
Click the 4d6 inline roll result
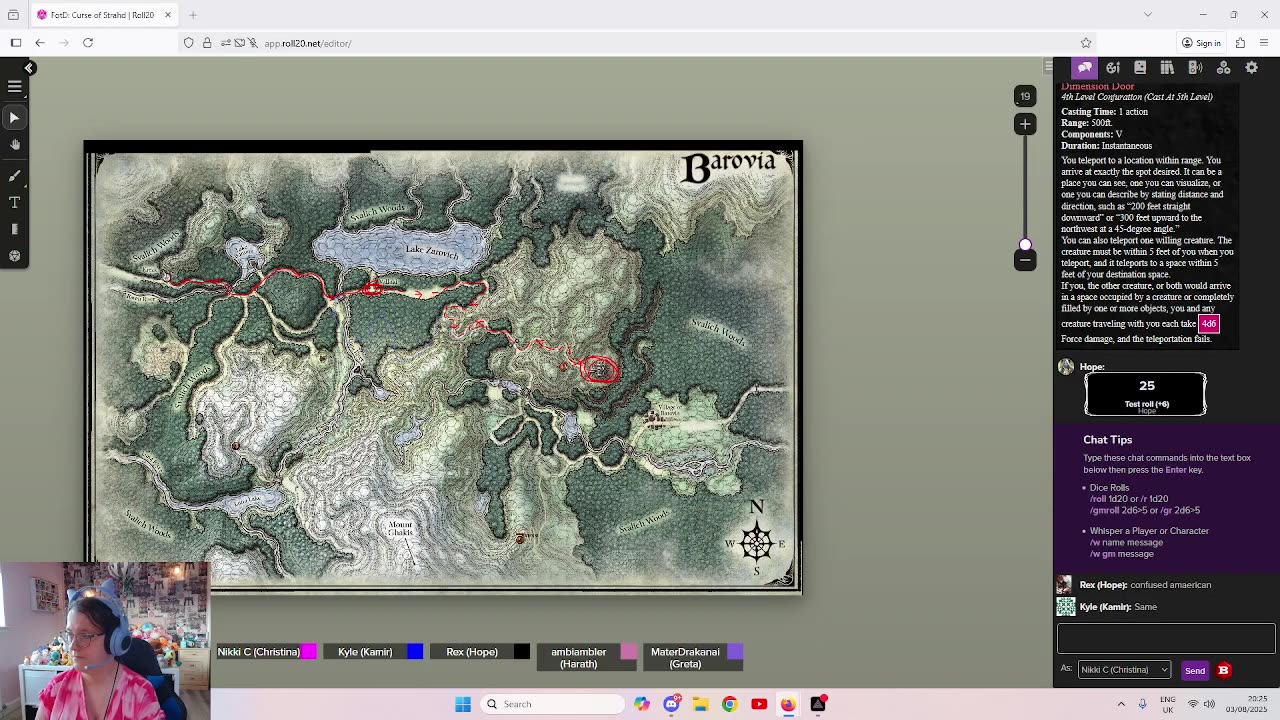[1208, 324]
